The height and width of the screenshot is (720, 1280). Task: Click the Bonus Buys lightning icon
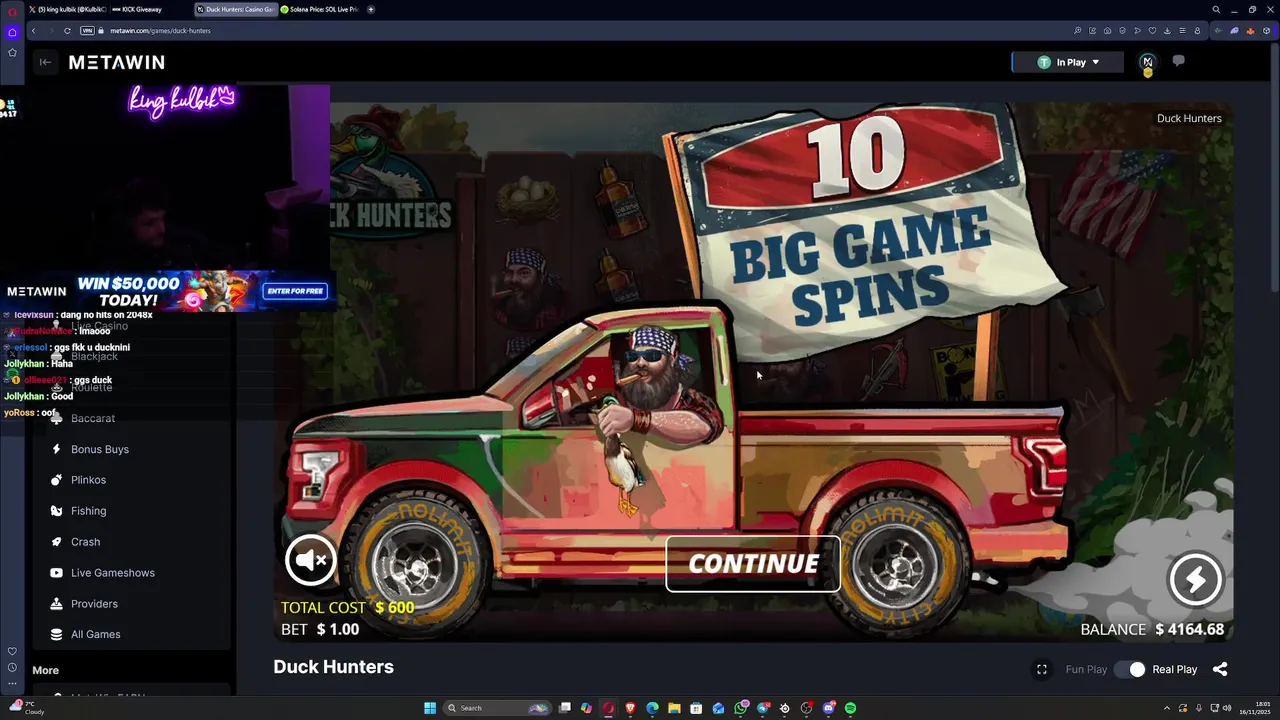(56, 449)
